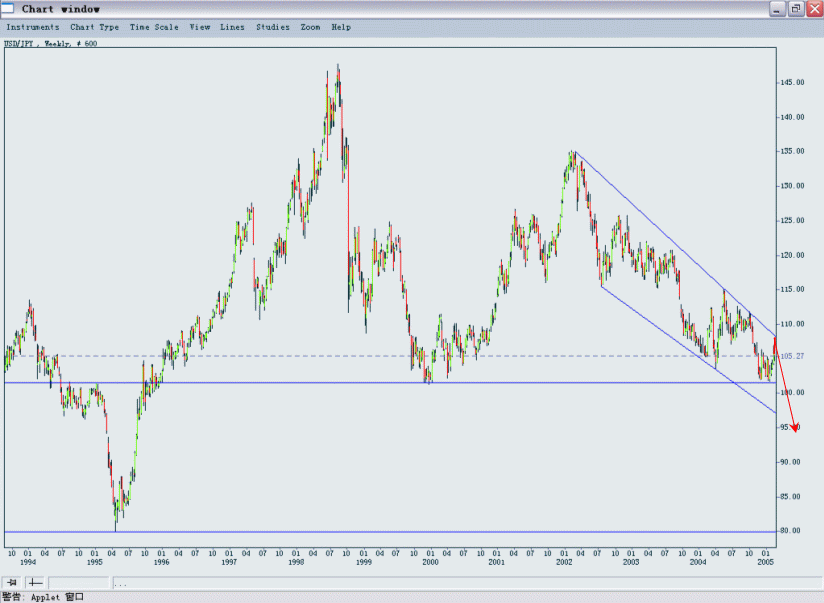Select the horizontal support line at 80.00
This screenshot has width=824, height=603.
tap(390, 532)
